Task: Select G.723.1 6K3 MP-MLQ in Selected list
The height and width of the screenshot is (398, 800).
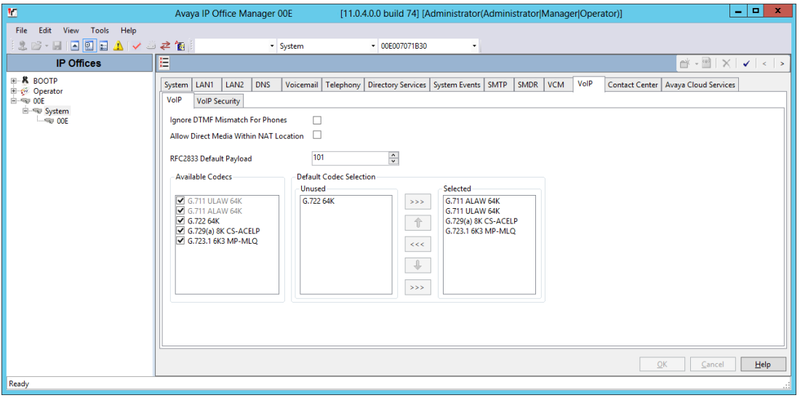Action: tap(480, 231)
